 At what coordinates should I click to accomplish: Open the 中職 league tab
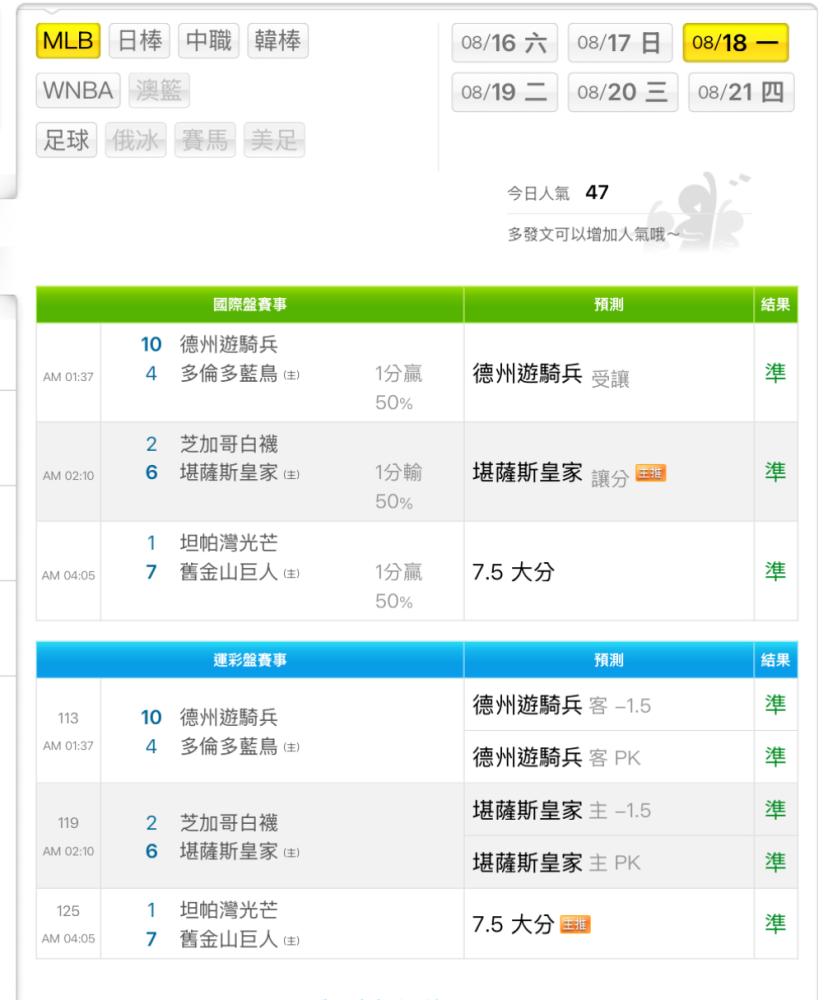pyautogui.click(x=209, y=41)
